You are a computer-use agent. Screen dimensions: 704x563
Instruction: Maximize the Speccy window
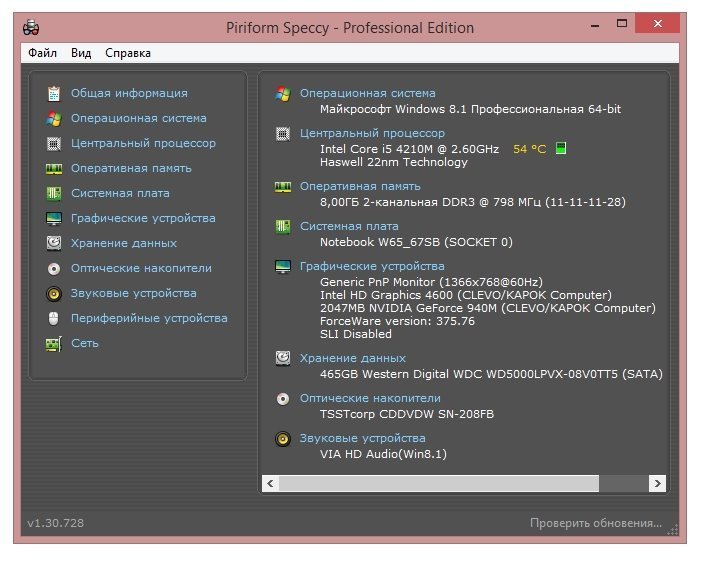(622, 23)
